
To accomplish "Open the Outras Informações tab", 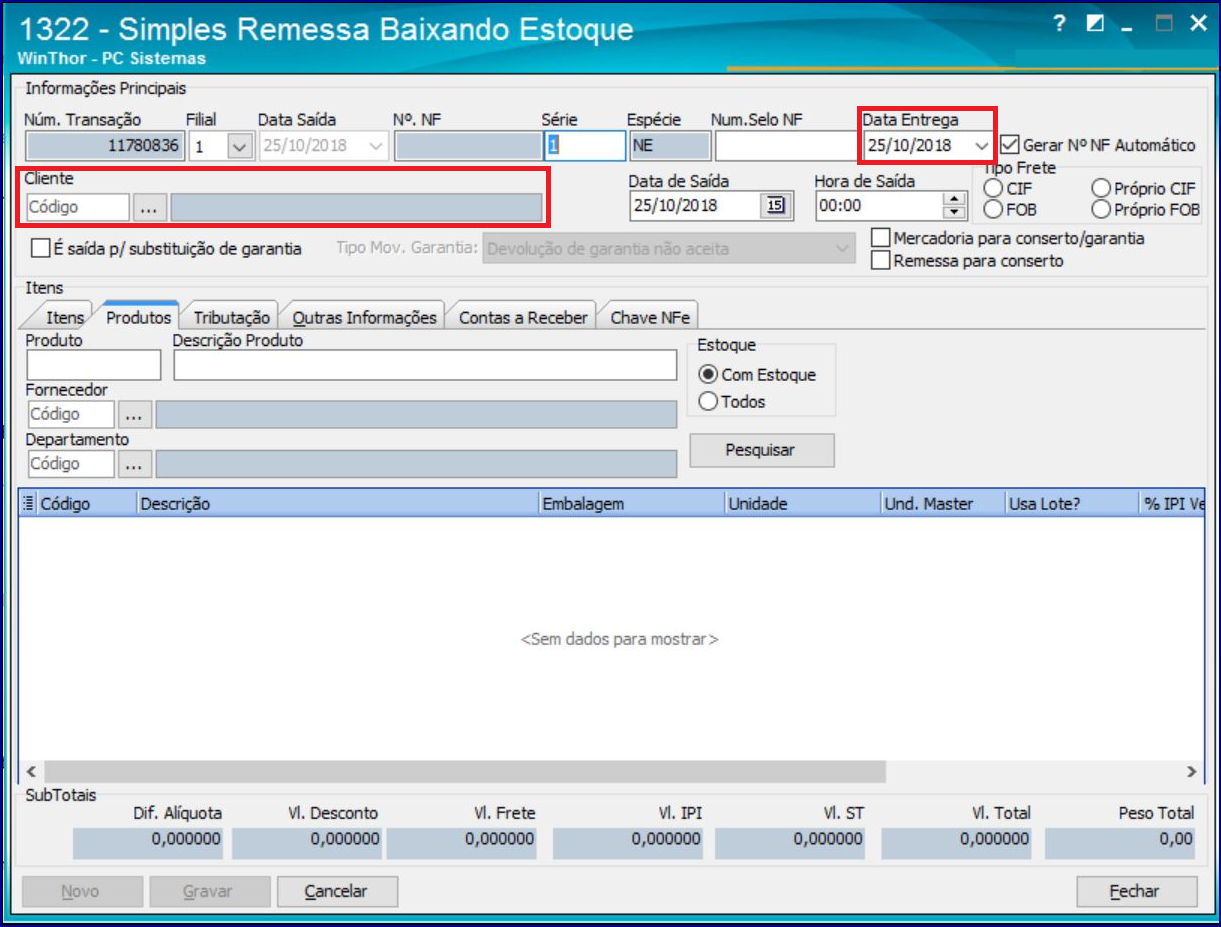I will coord(364,317).
